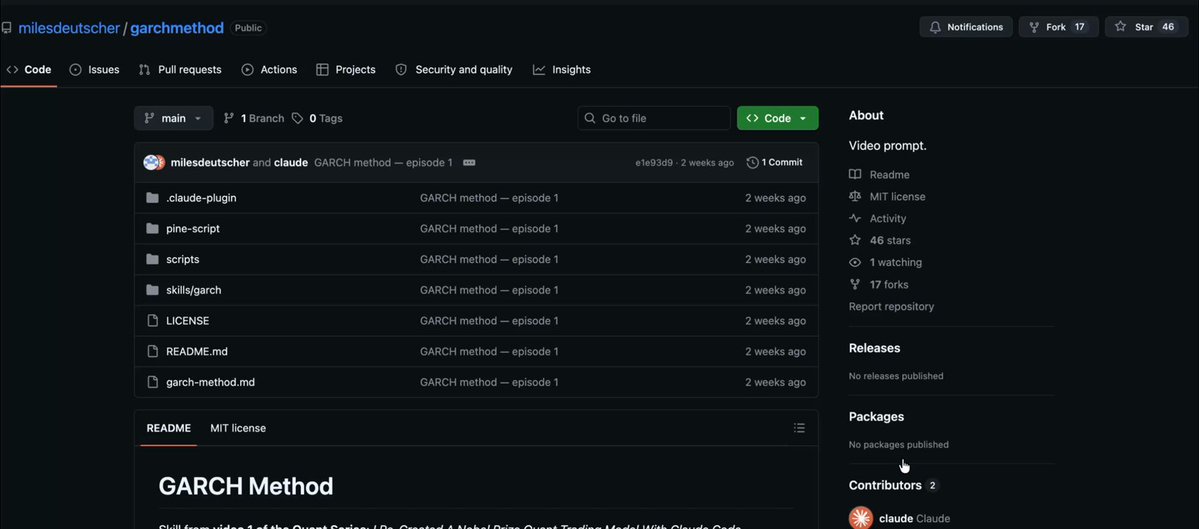The image size is (1199, 529).
Task: Expand the main branch dropdown
Action: [x=174, y=118]
